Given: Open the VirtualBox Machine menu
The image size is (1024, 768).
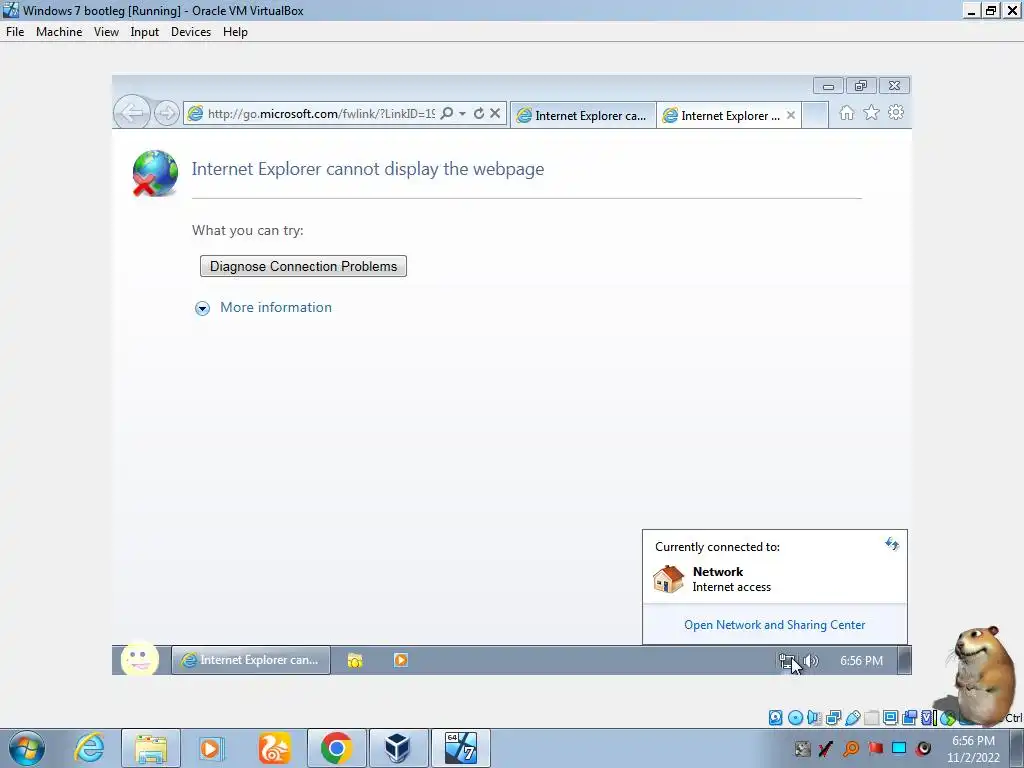Looking at the screenshot, I should pos(59,31).
